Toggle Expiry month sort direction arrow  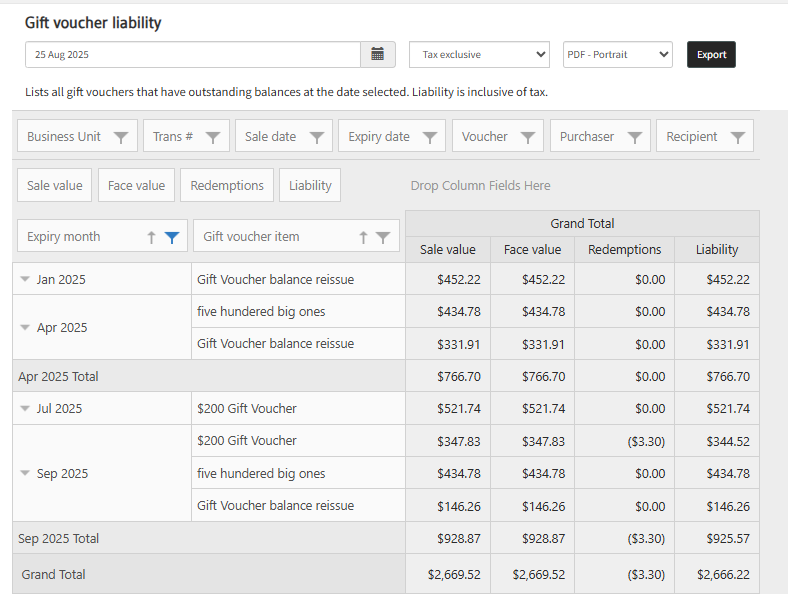pyautogui.click(x=151, y=237)
